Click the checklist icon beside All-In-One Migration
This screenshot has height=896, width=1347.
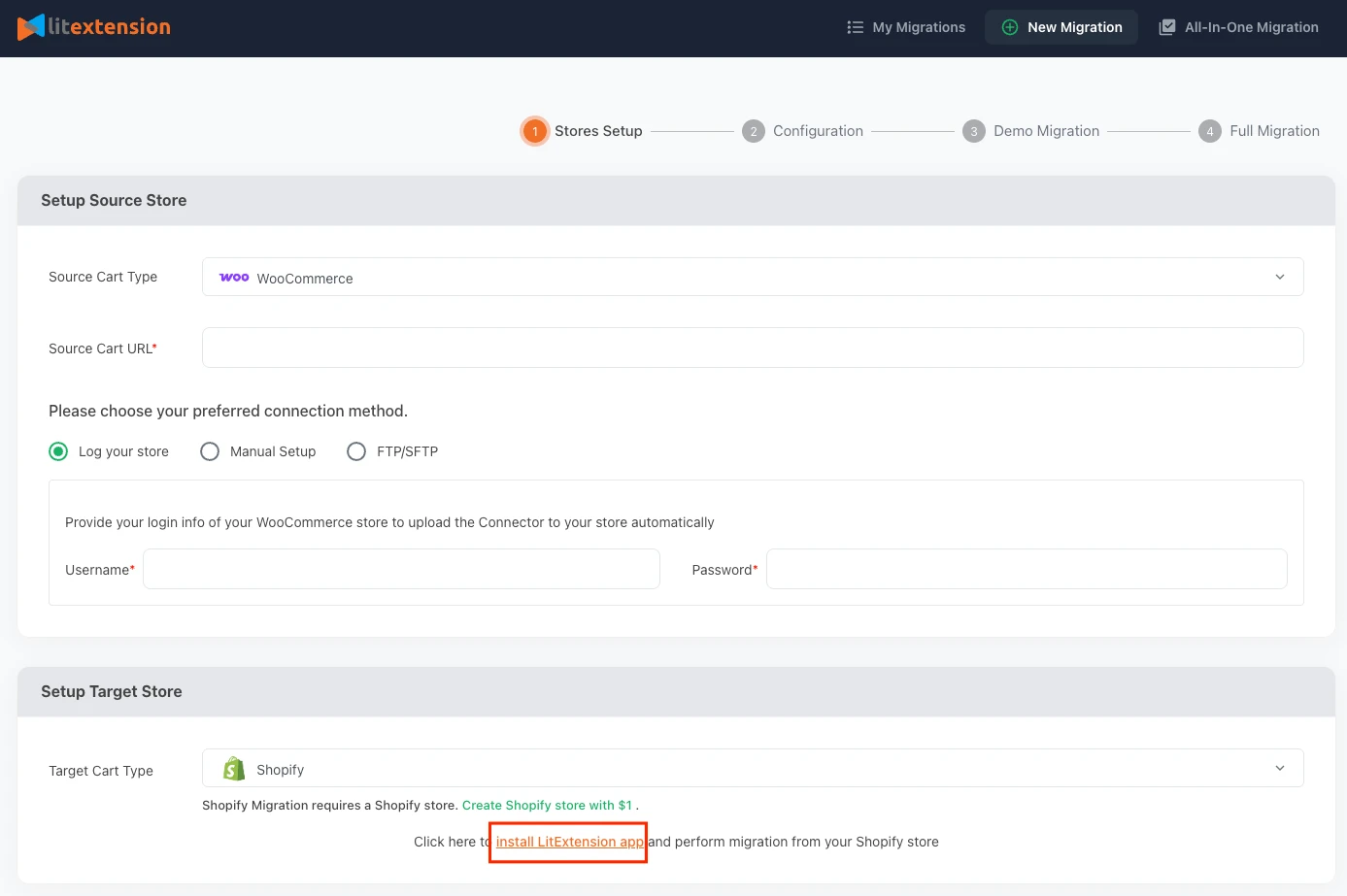tap(1166, 27)
